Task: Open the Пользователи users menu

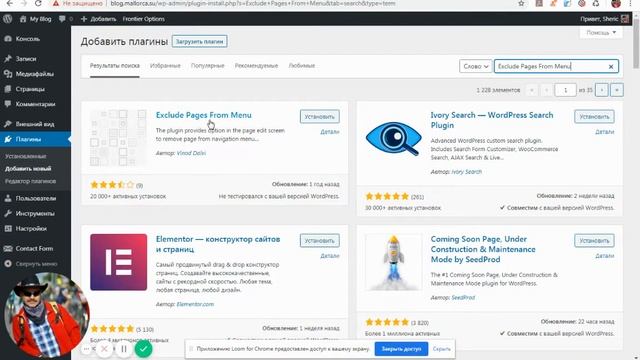Action: pos(35,198)
